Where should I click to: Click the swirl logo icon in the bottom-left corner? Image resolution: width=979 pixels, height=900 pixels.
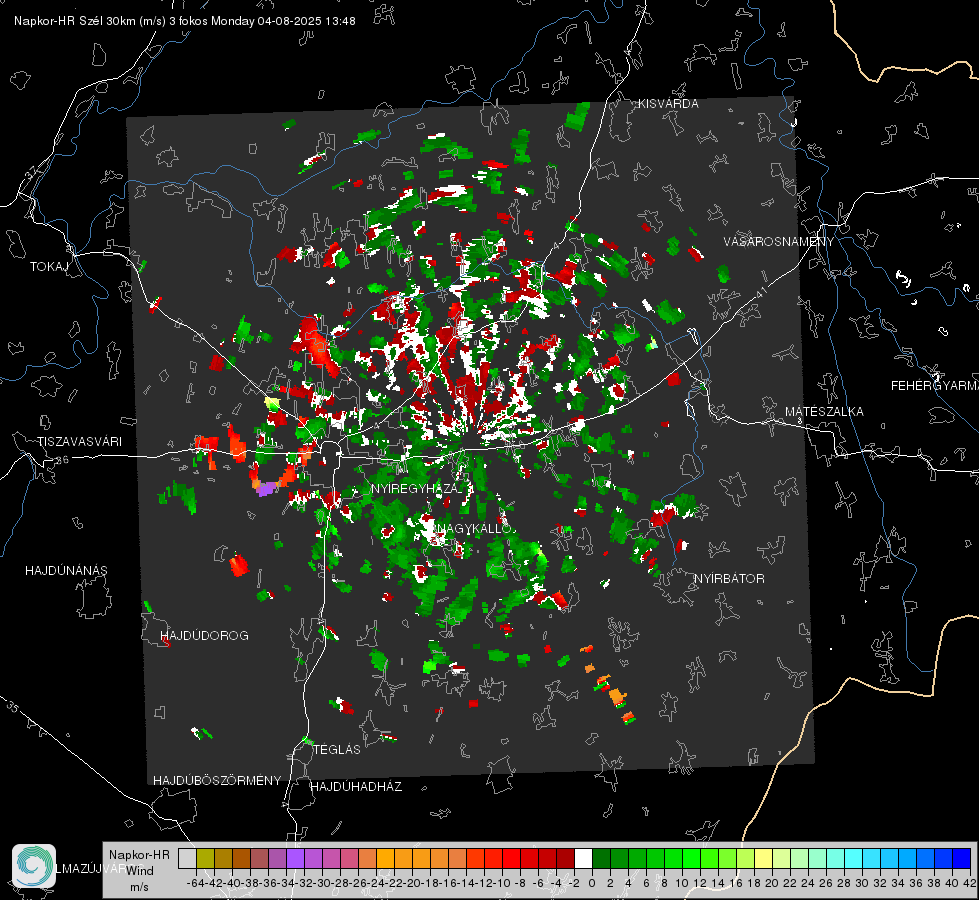click(34, 866)
